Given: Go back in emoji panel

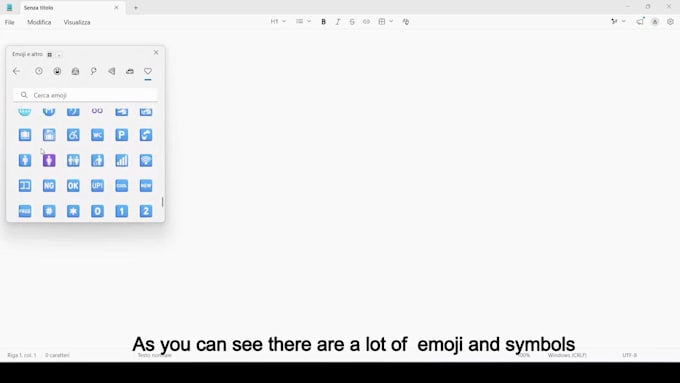Looking at the screenshot, I should pyautogui.click(x=16, y=71).
